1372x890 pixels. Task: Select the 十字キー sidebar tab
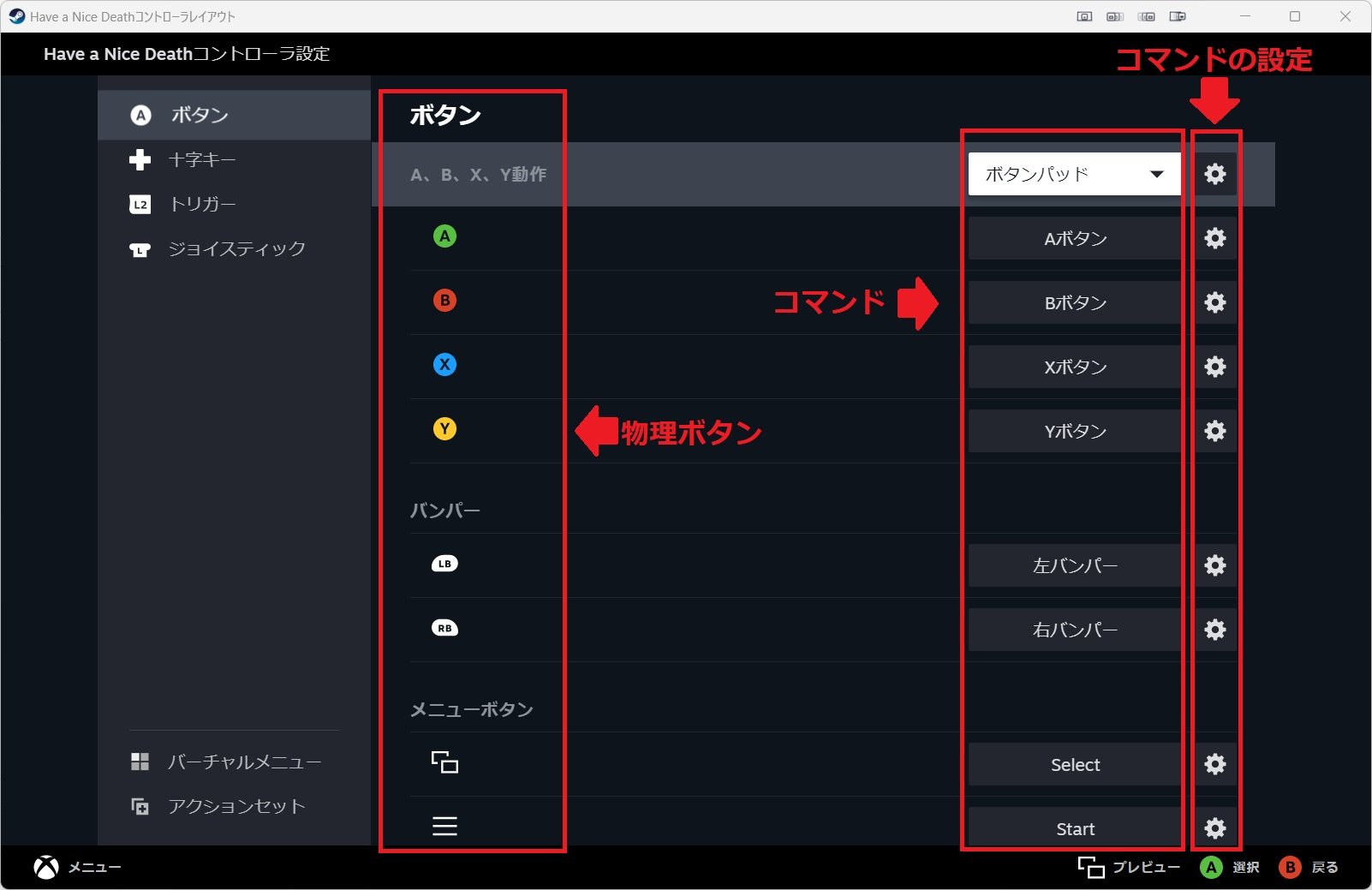click(x=234, y=159)
